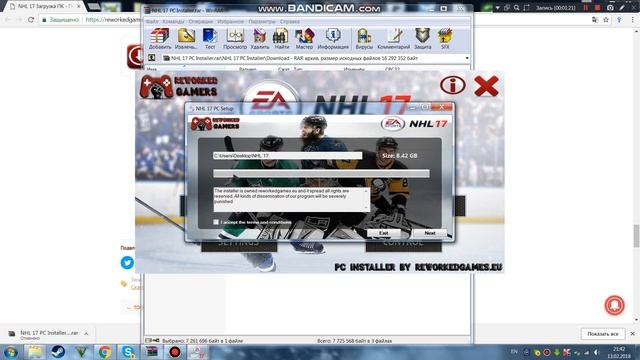Take a Bandicam screenshot with the camera icon
This screenshot has width=640, height=360.
click(610, 8)
